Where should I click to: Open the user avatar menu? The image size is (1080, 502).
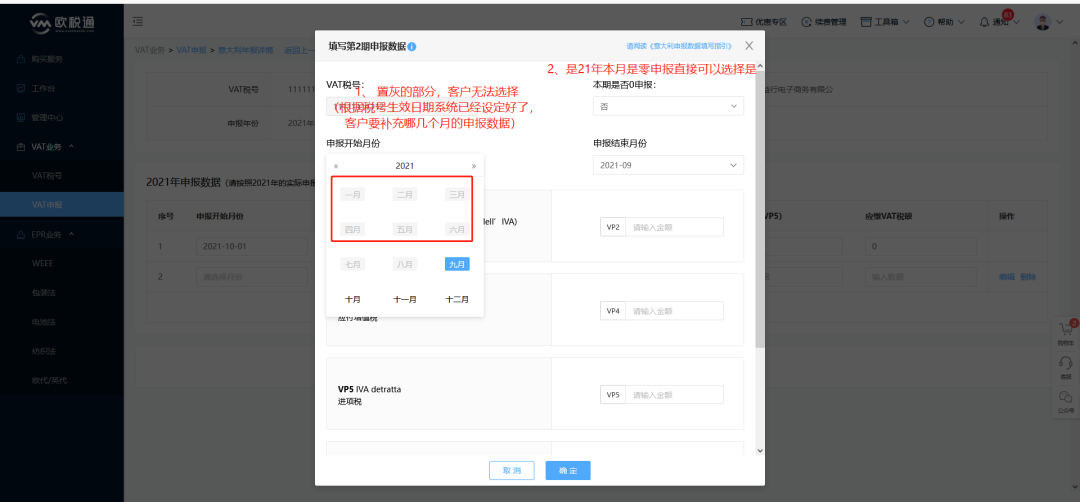point(1048,22)
